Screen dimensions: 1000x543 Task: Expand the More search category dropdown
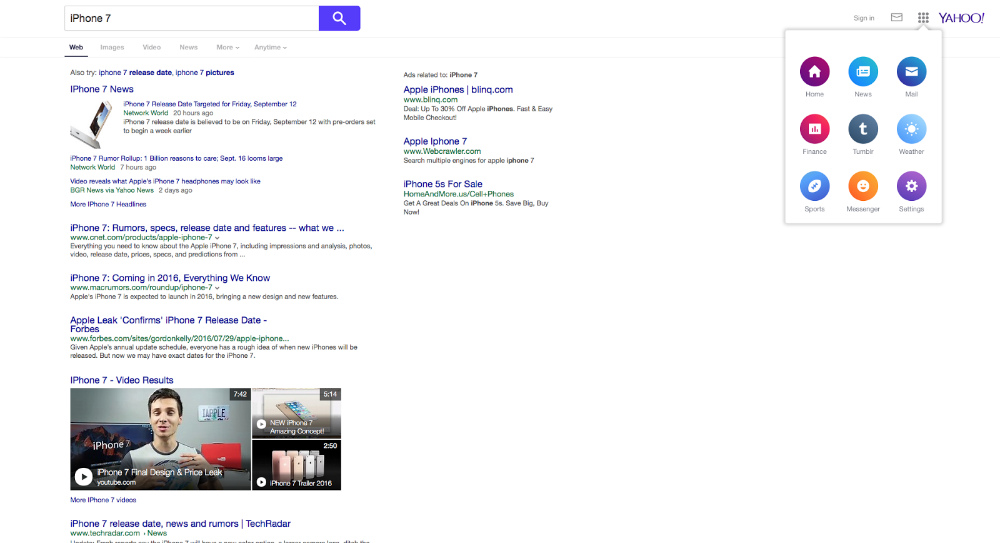click(x=227, y=47)
